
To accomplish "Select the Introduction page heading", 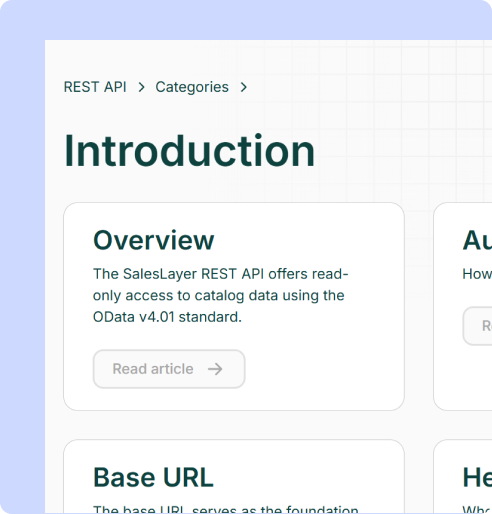I will pyautogui.click(x=189, y=151).
